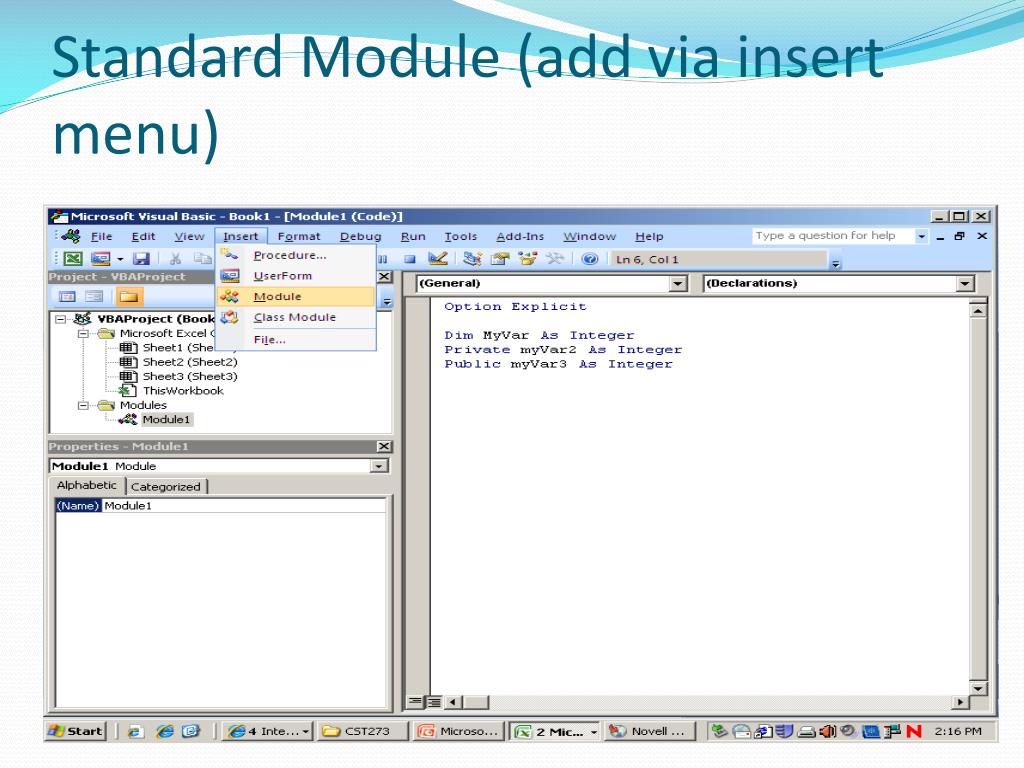
Task: Choose Procedure... from Insert menu
Action: pos(296,255)
